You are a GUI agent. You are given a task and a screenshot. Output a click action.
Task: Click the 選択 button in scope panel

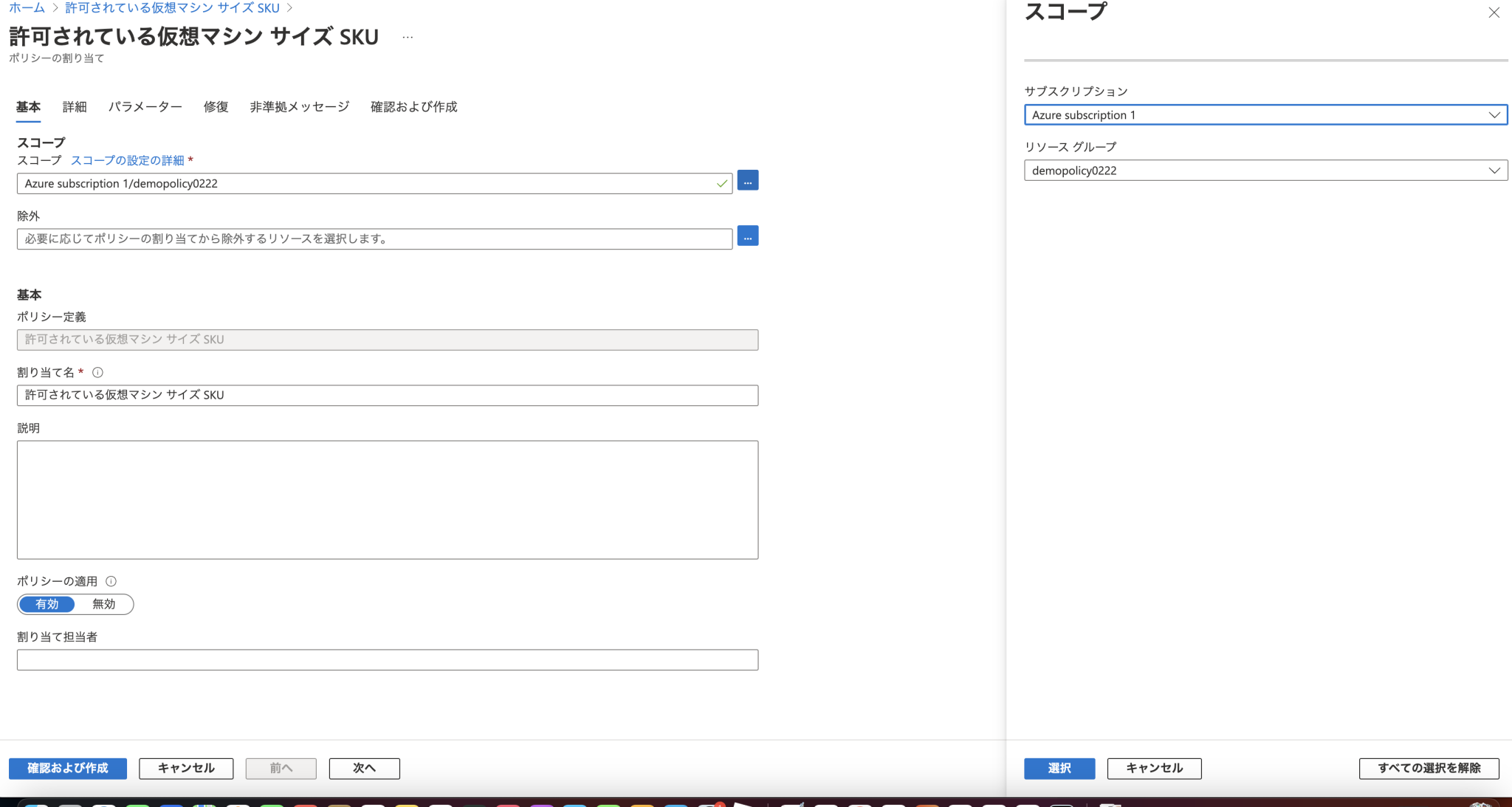(1059, 769)
